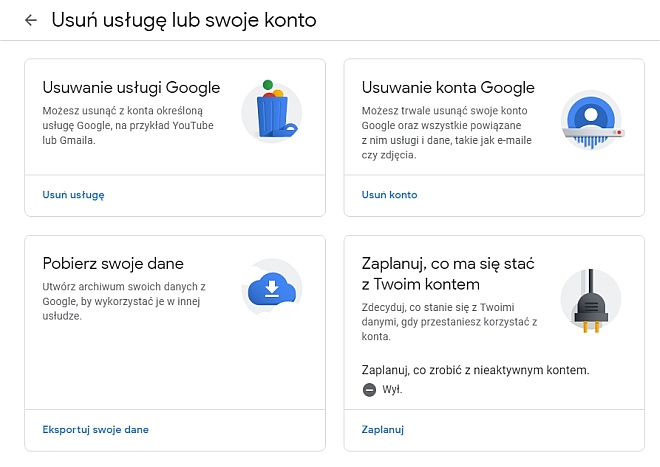
Task: Open the 'Usuń konto' link
Action: (x=389, y=195)
